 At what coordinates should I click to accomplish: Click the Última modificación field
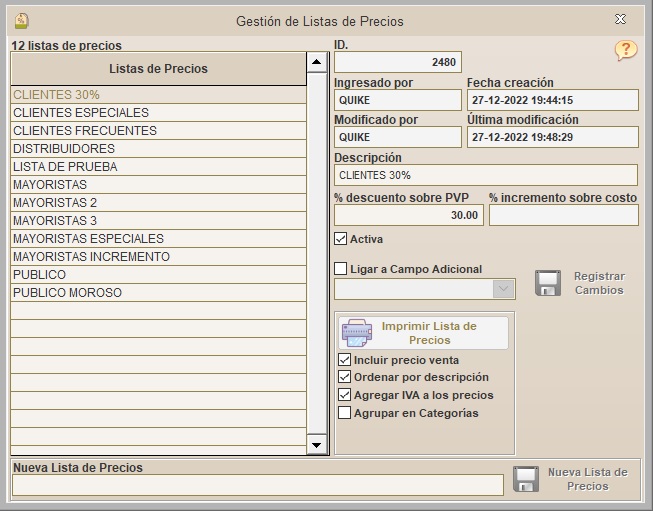click(553, 137)
